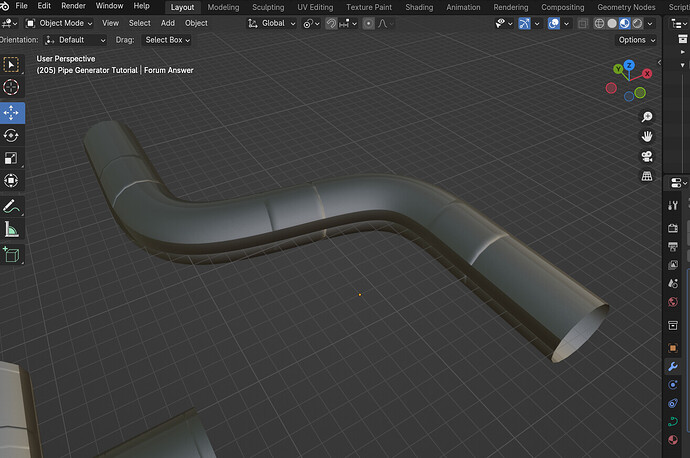Activate the Transform tool
Image resolution: width=690 pixels, height=458 pixels.
(11, 180)
